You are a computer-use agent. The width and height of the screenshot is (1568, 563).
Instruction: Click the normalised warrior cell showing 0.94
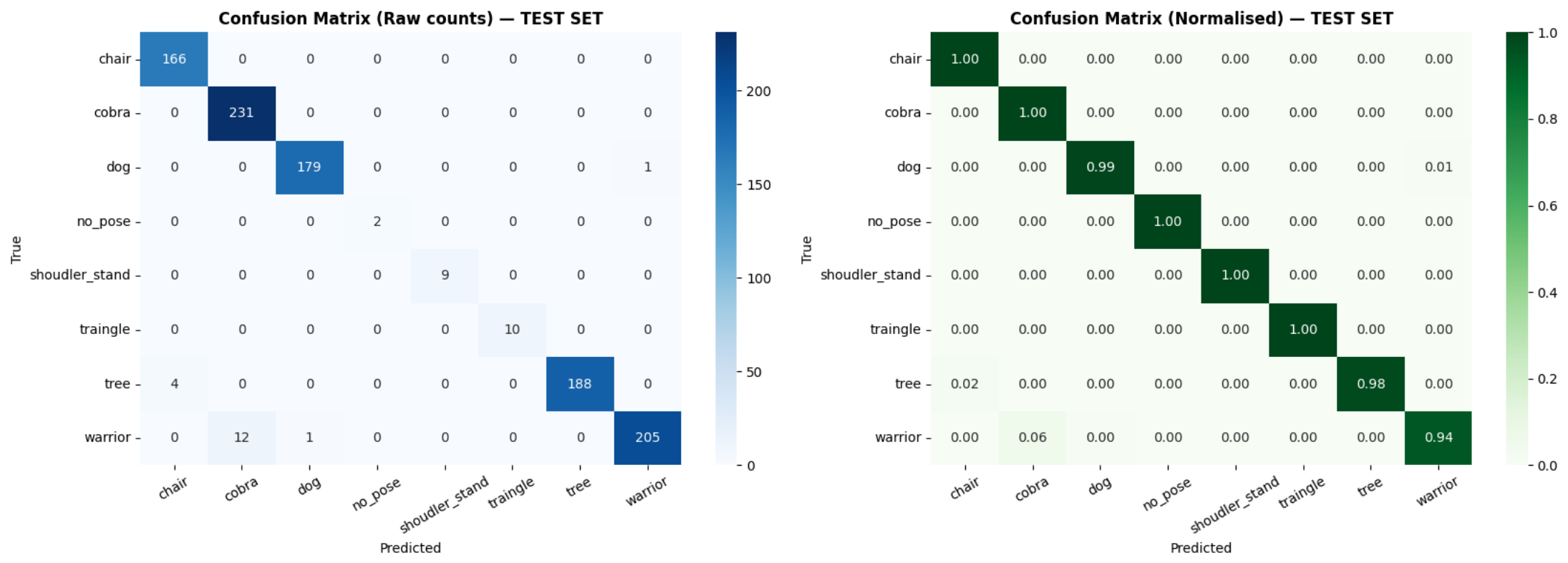coord(1438,438)
